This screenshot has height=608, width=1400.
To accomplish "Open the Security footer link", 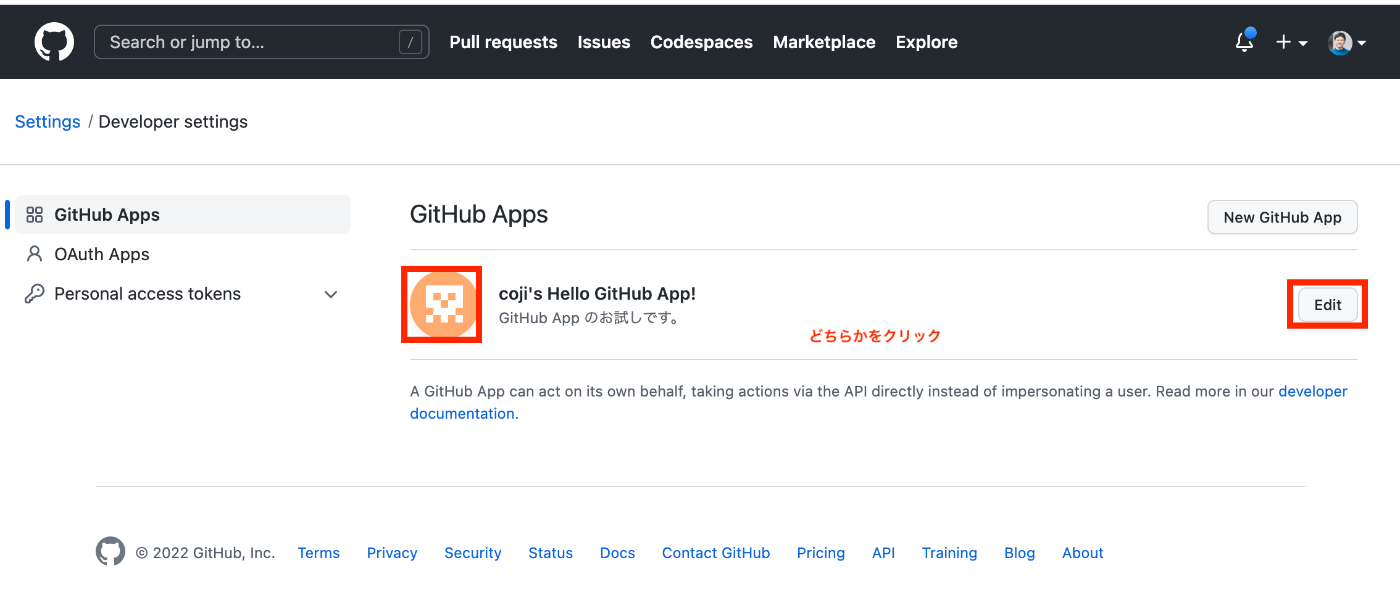I will pos(473,553).
